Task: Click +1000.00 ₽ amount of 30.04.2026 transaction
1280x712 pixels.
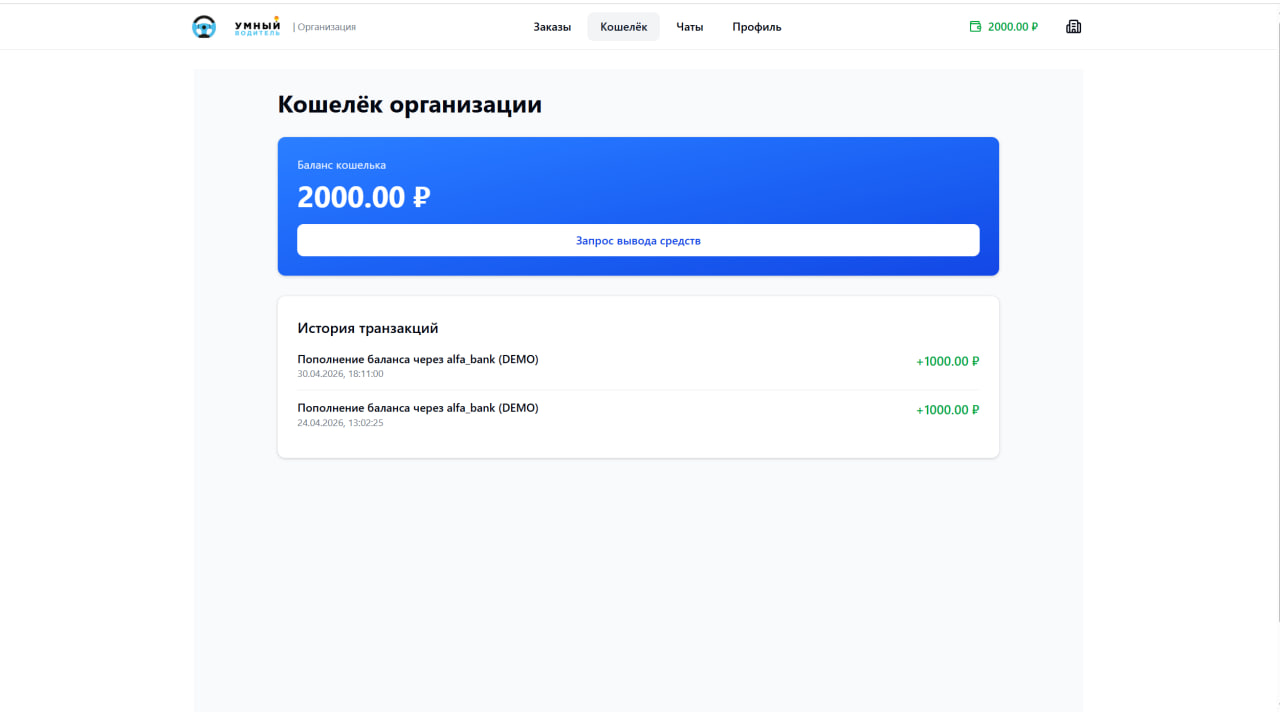Action: point(947,361)
